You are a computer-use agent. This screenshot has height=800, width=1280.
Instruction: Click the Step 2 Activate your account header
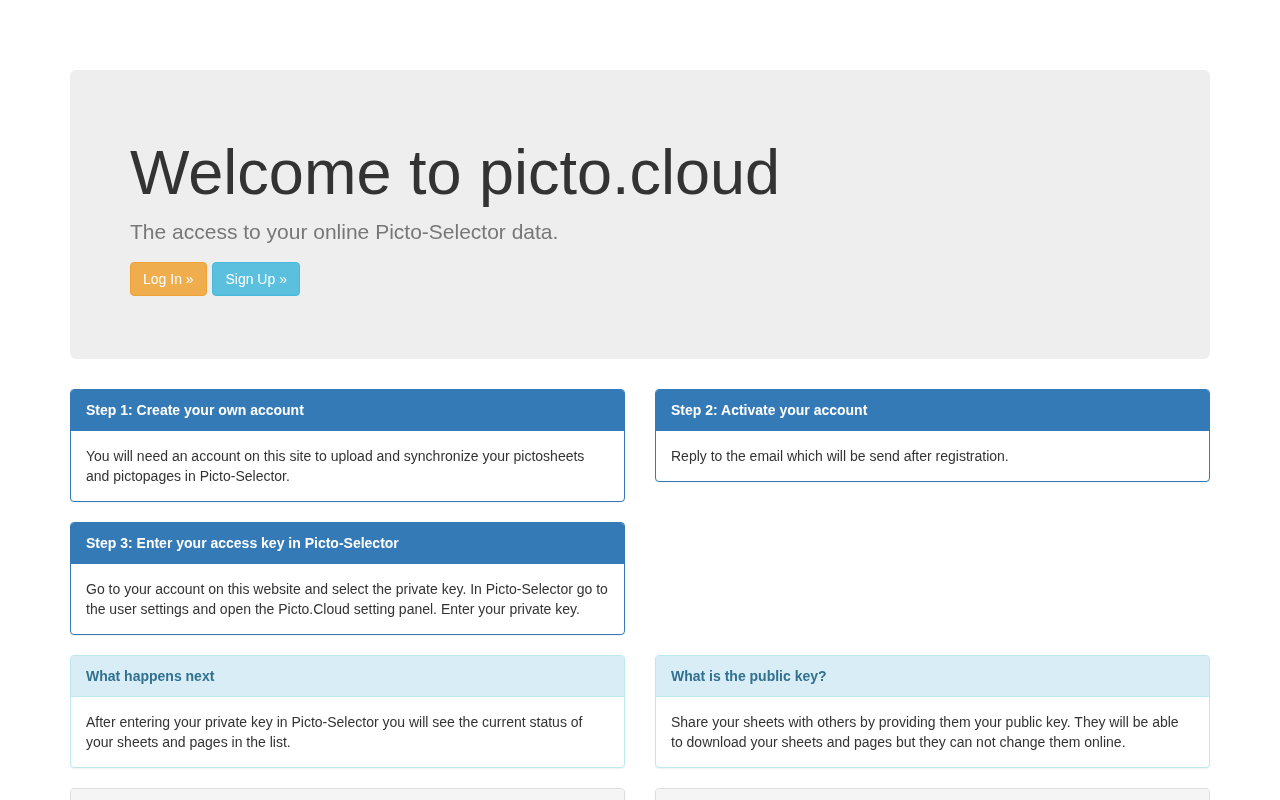[x=932, y=410]
